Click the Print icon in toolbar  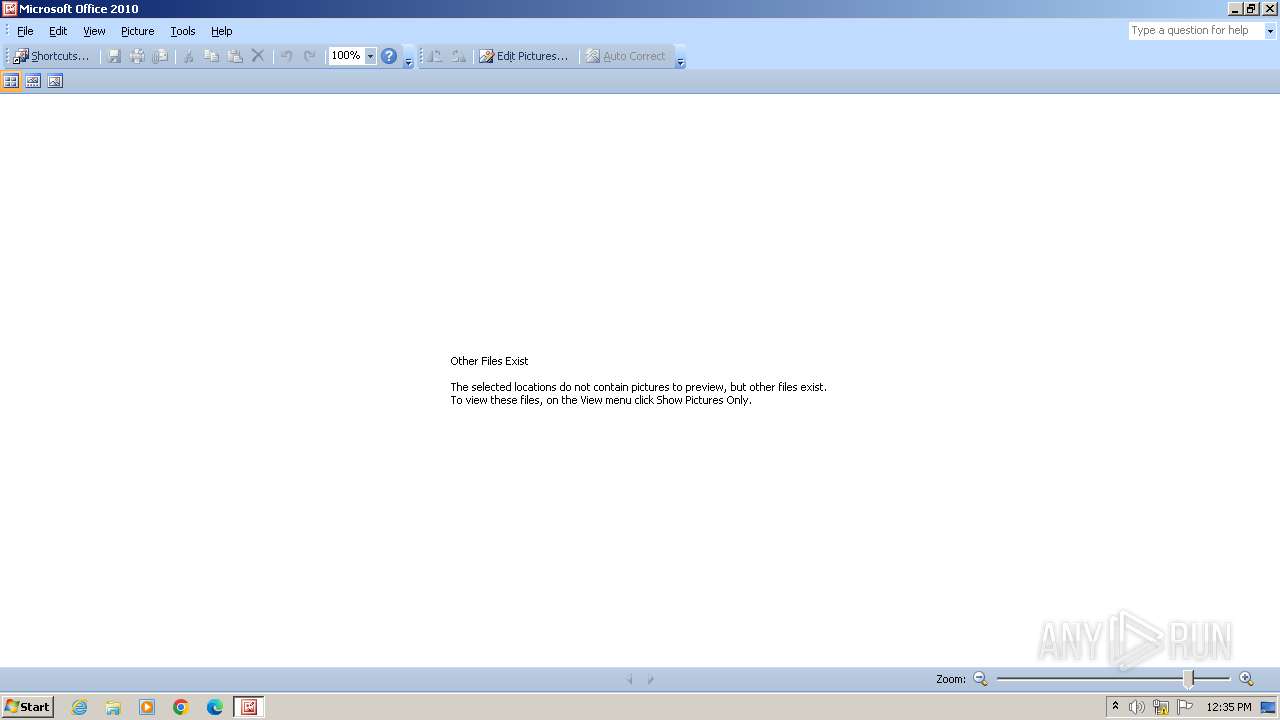[x=137, y=56]
